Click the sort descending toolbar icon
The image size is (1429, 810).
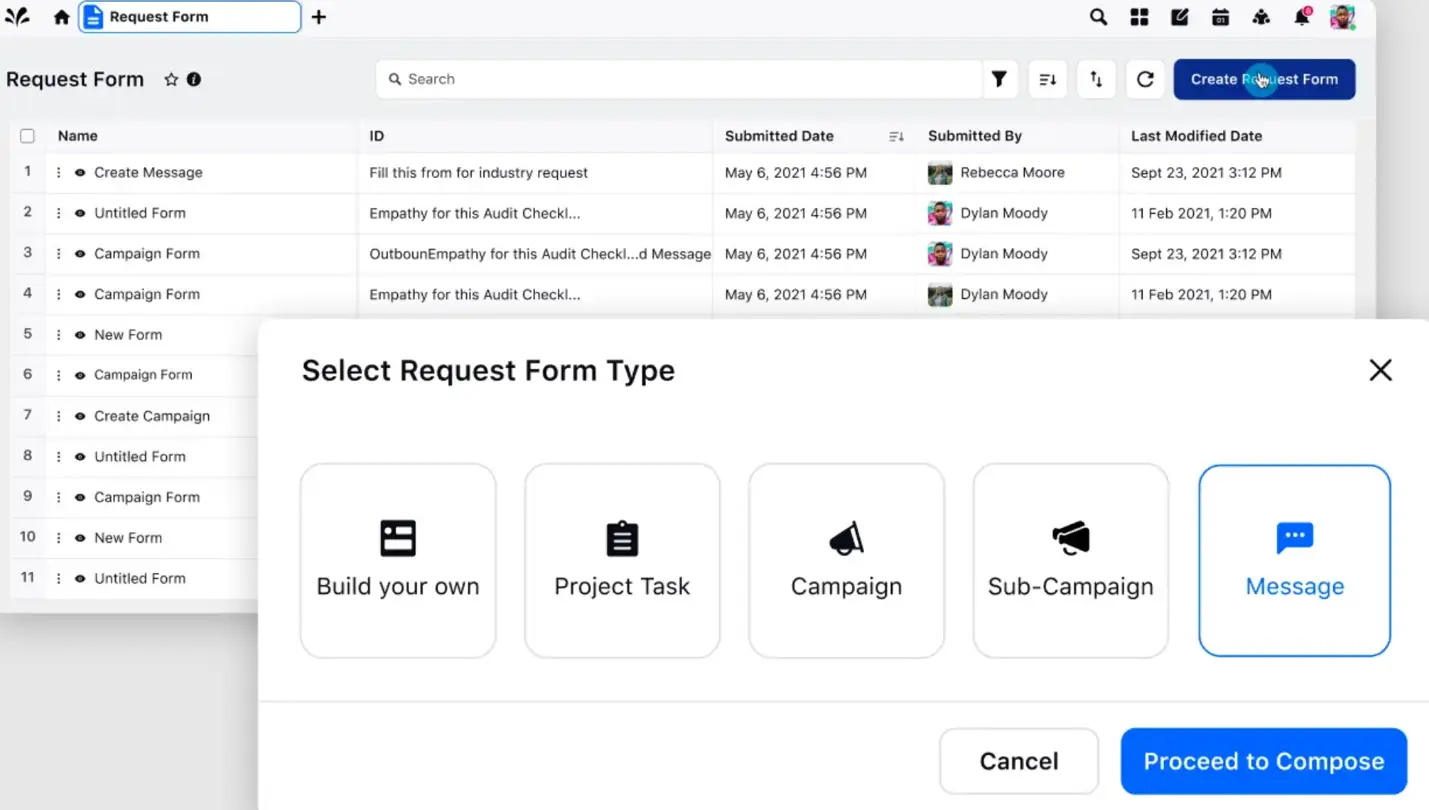(1048, 79)
